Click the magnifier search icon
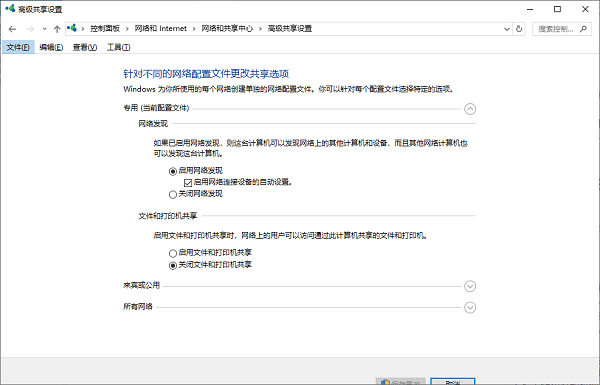This screenshot has width=600, height=385. click(583, 29)
